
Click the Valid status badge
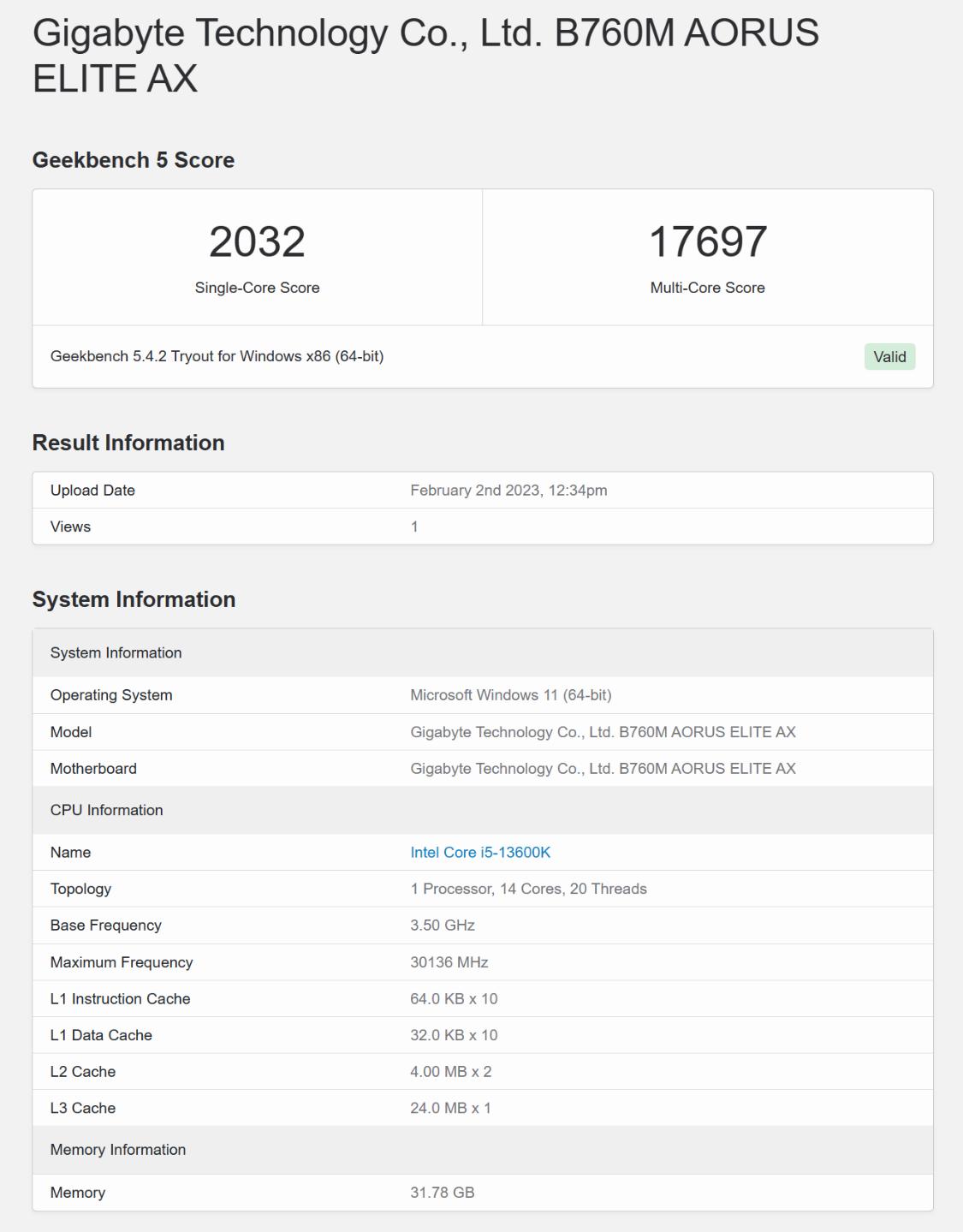click(x=889, y=356)
